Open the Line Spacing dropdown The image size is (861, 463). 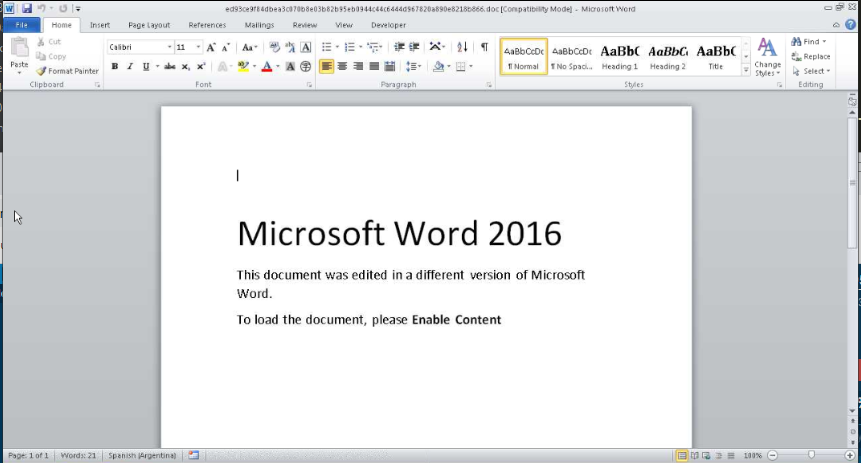[x=413, y=66]
